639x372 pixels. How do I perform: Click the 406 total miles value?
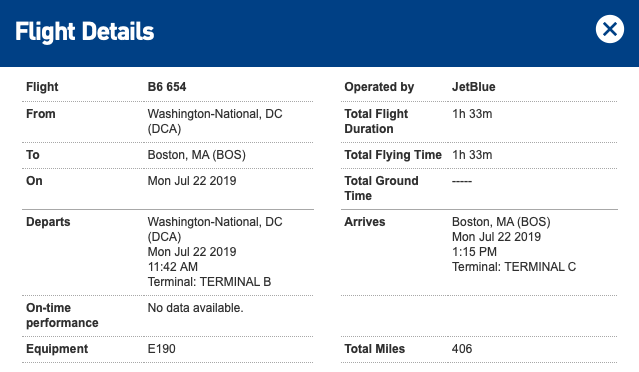[462, 349]
